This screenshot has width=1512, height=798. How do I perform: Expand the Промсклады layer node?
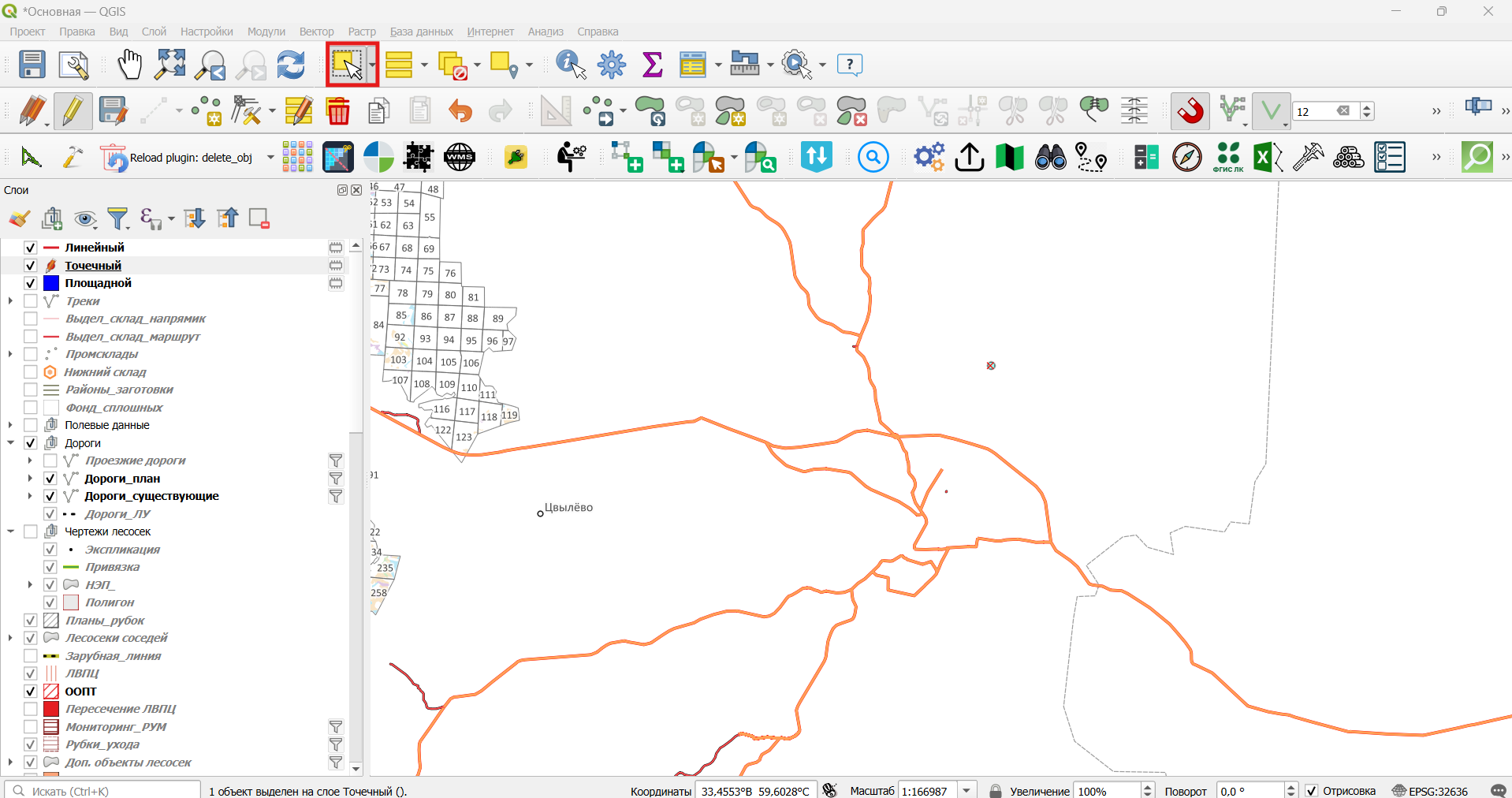click(x=10, y=354)
